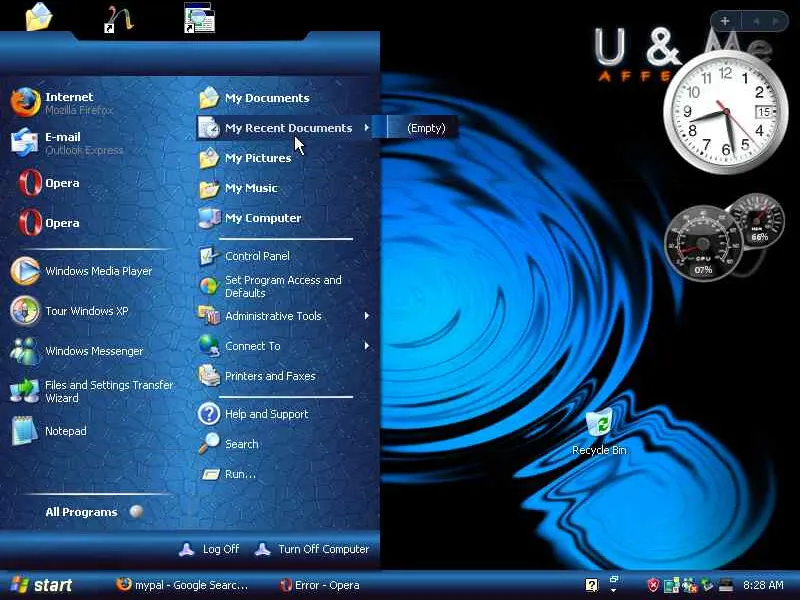The height and width of the screenshot is (600, 800).
Task: Click the 8:28 AM taskbar clock
Action: (763, 585)
